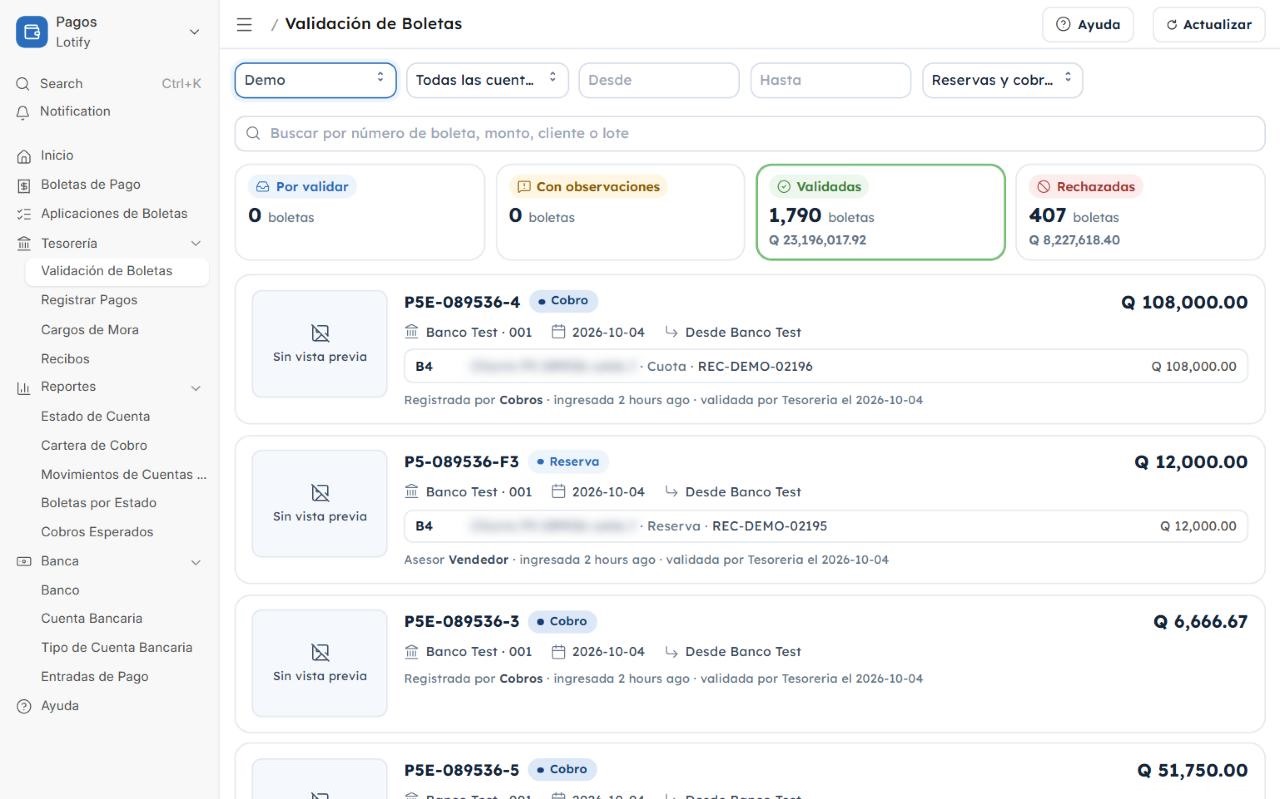The height and width of the screenshot is (799, 1280).
Task: Toggle sidebar with the hamburger menu icon
Action: [244, 25]
